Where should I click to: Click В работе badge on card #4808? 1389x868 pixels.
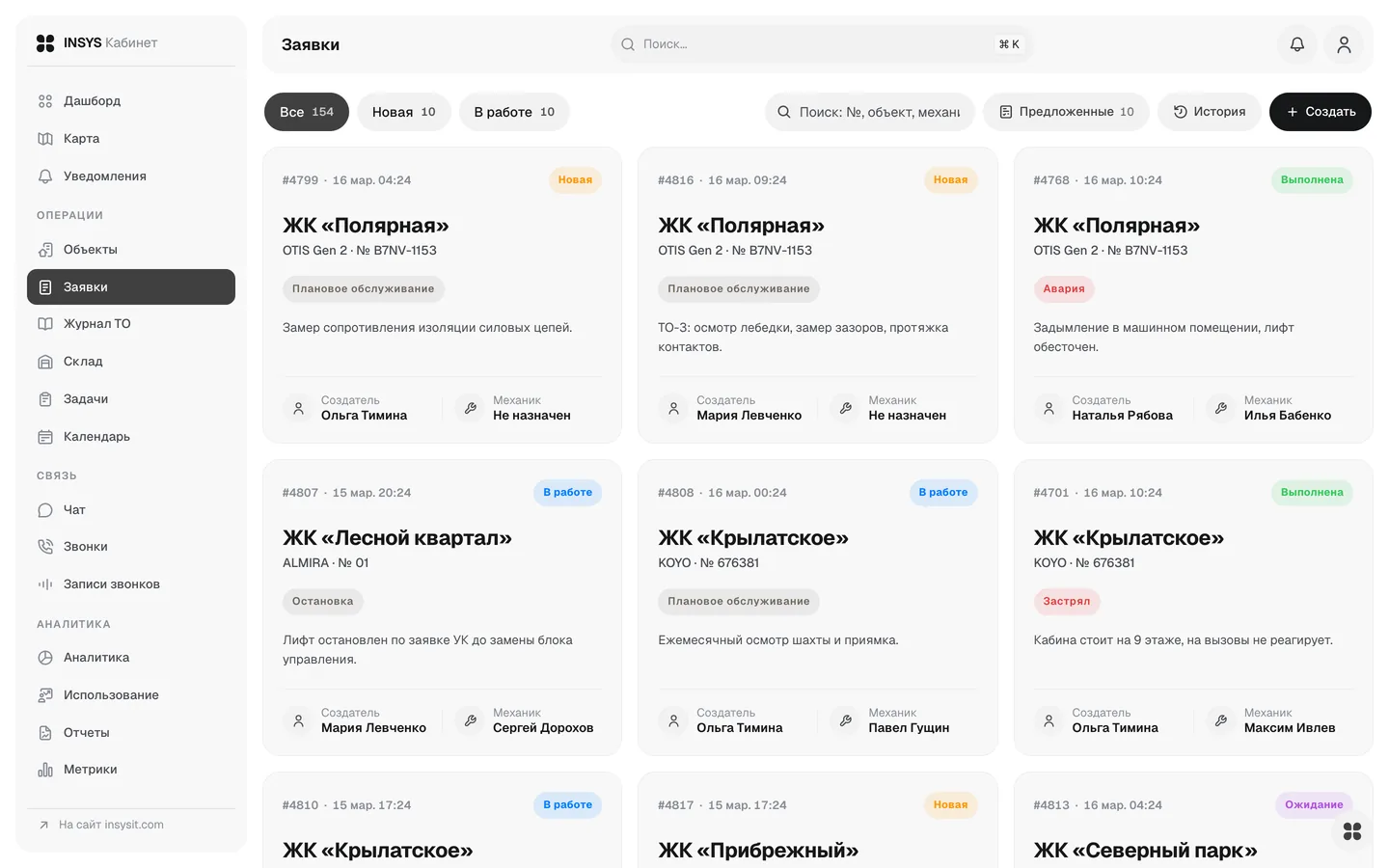(x=943, y=493)
